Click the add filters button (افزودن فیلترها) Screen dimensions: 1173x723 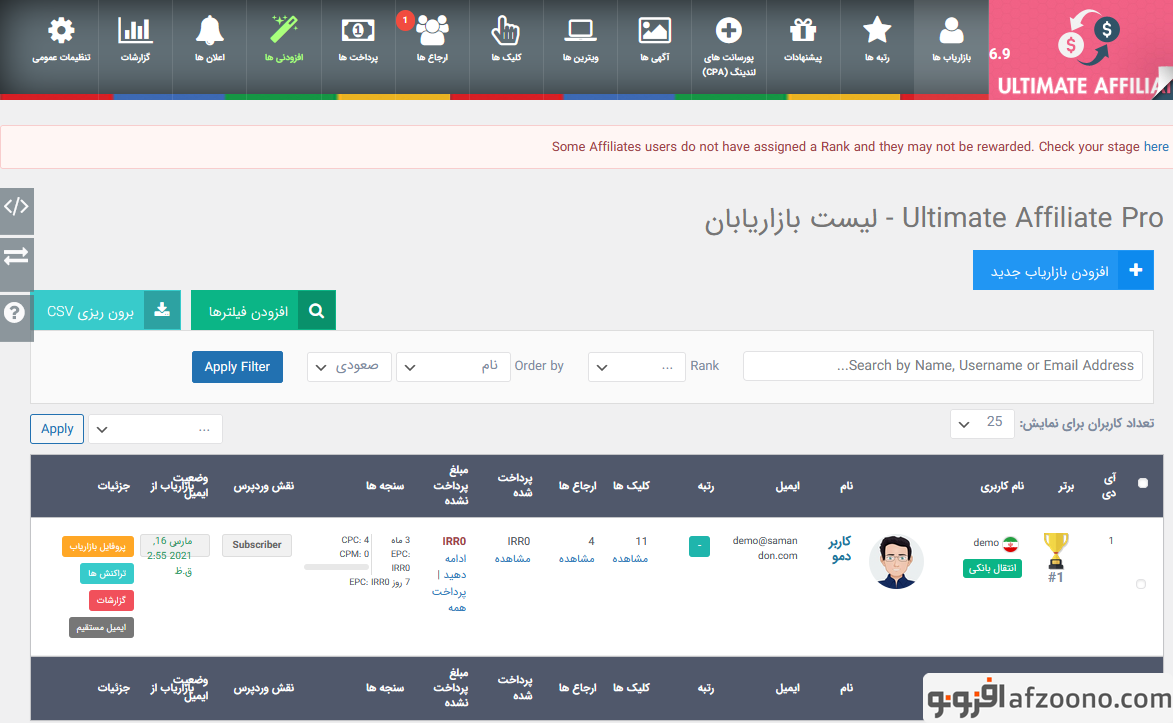(x=263, y=311)
